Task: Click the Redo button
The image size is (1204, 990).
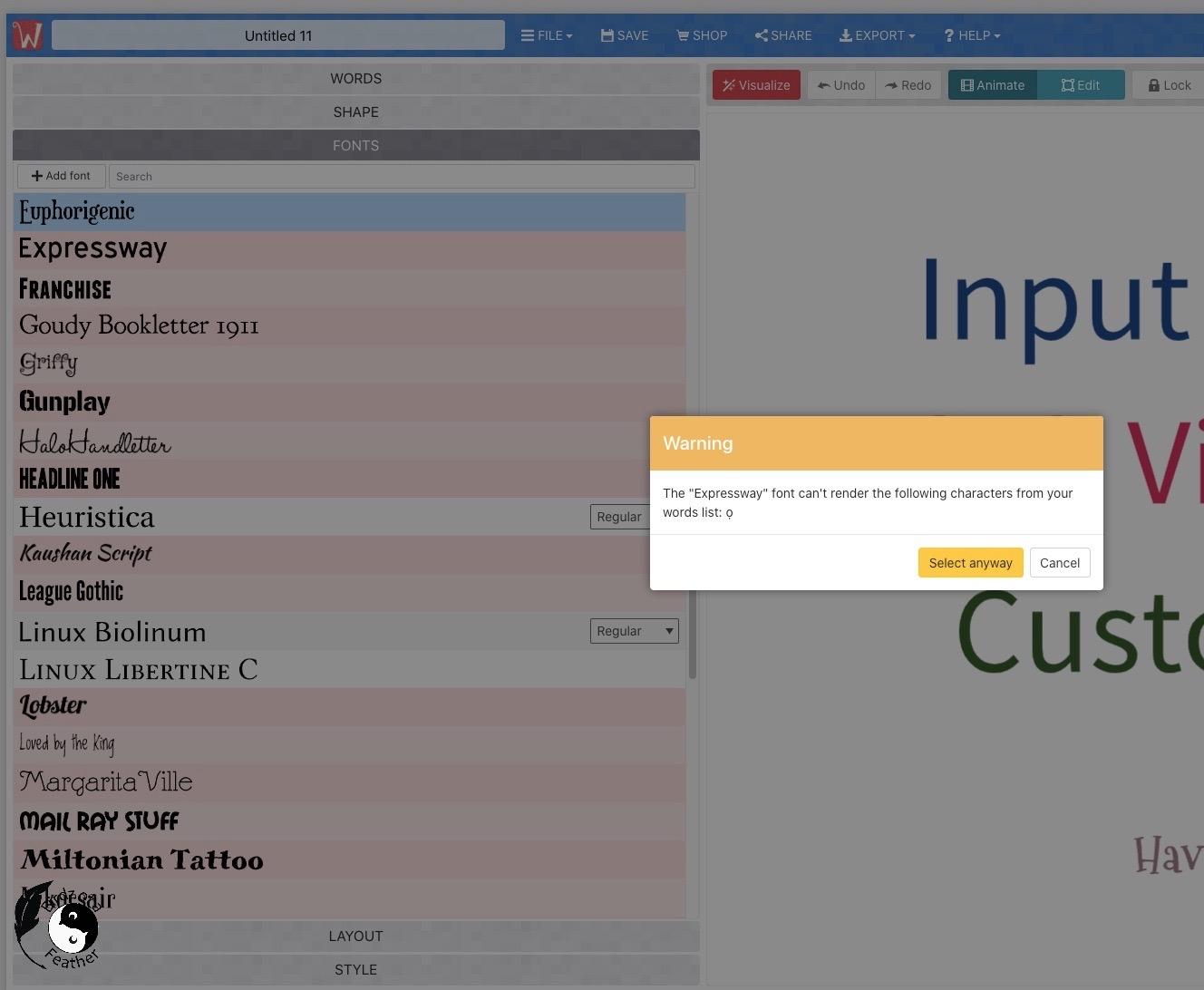Action: 908,85
